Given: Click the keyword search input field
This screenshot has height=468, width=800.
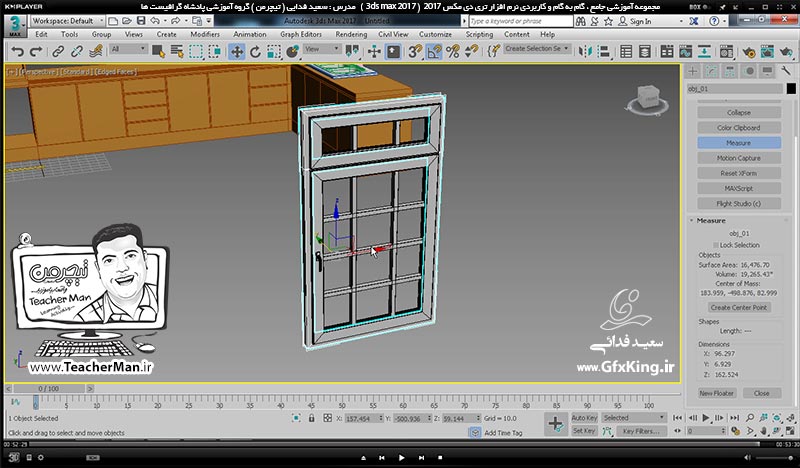Looking at the screenshot, I should (x=520, y=21).
